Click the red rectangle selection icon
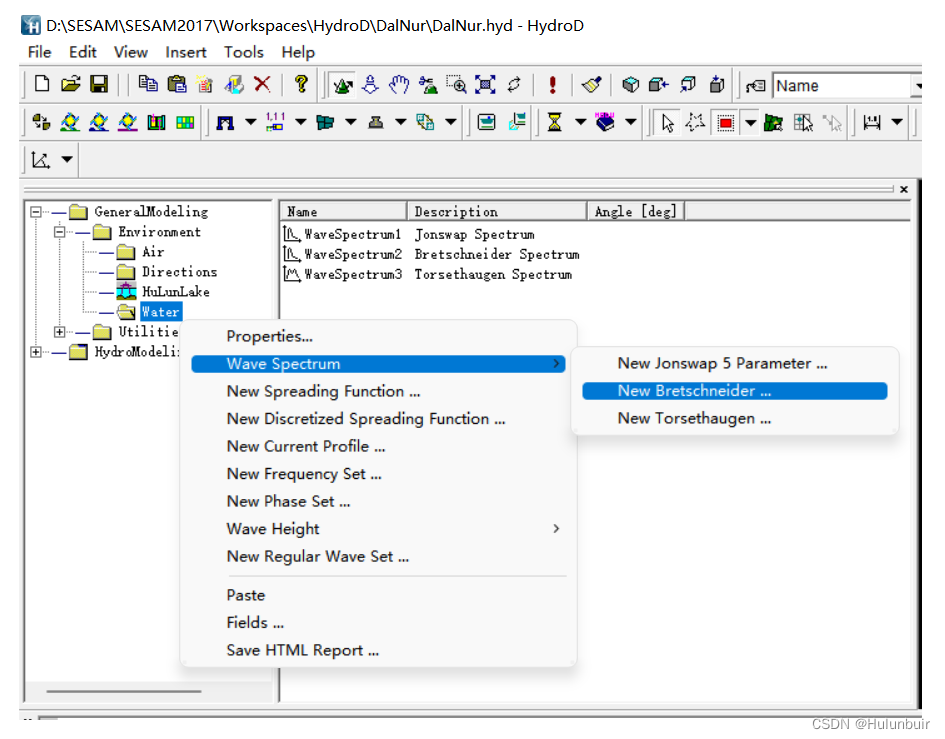The height and width of the screenshot is (739, 945). [726, 123]
